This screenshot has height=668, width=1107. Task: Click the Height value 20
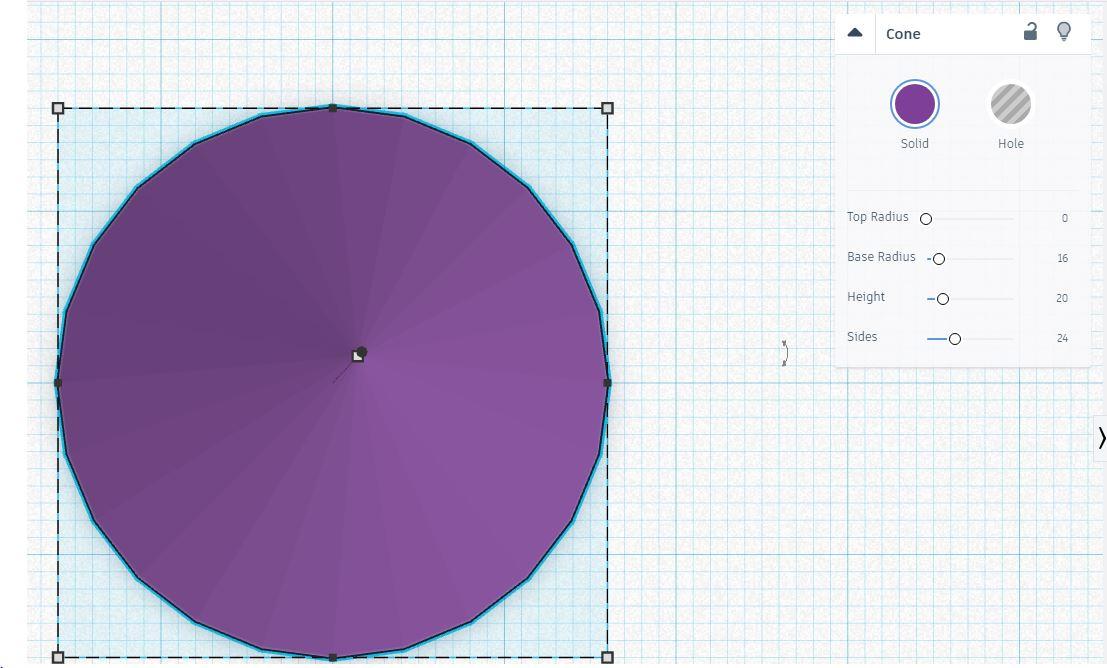click(x=1062, y=299)
